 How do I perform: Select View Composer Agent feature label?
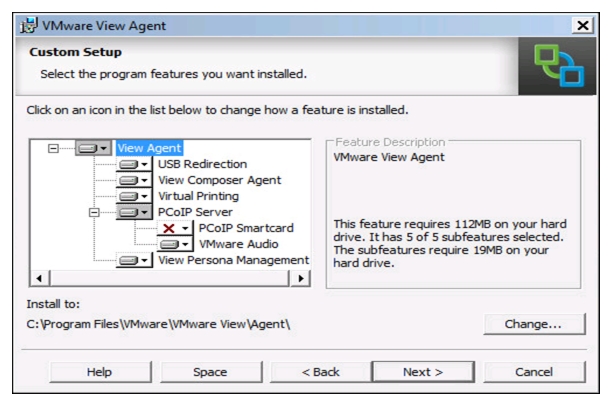coord(219,180)
